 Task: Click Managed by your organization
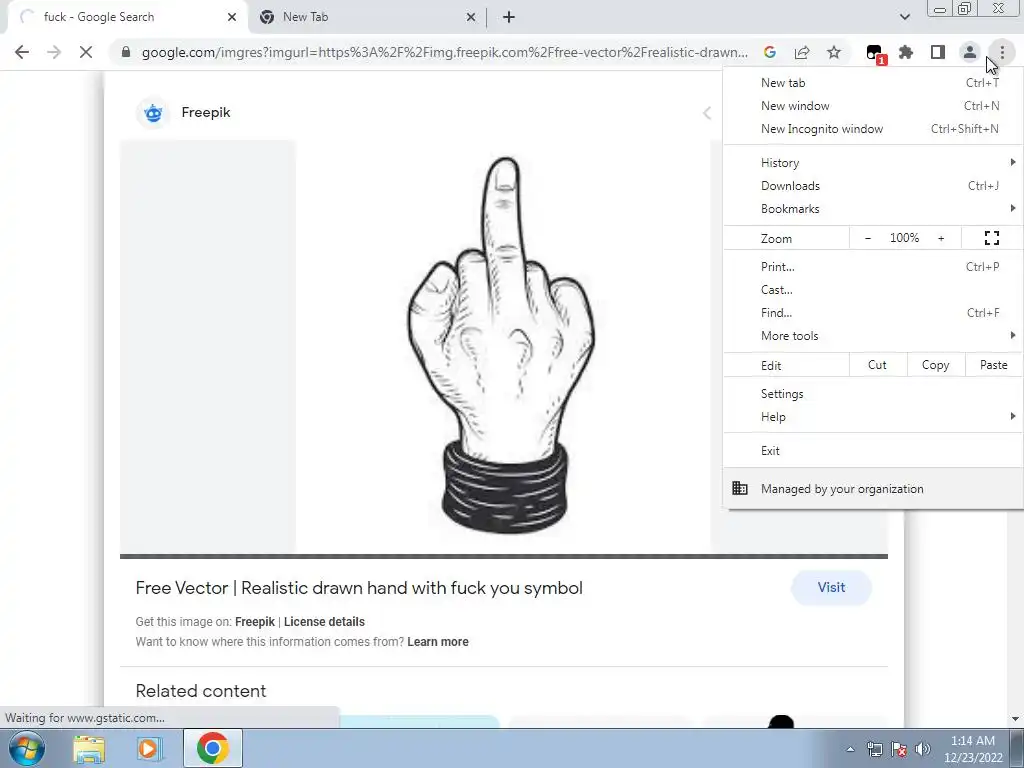873,488
